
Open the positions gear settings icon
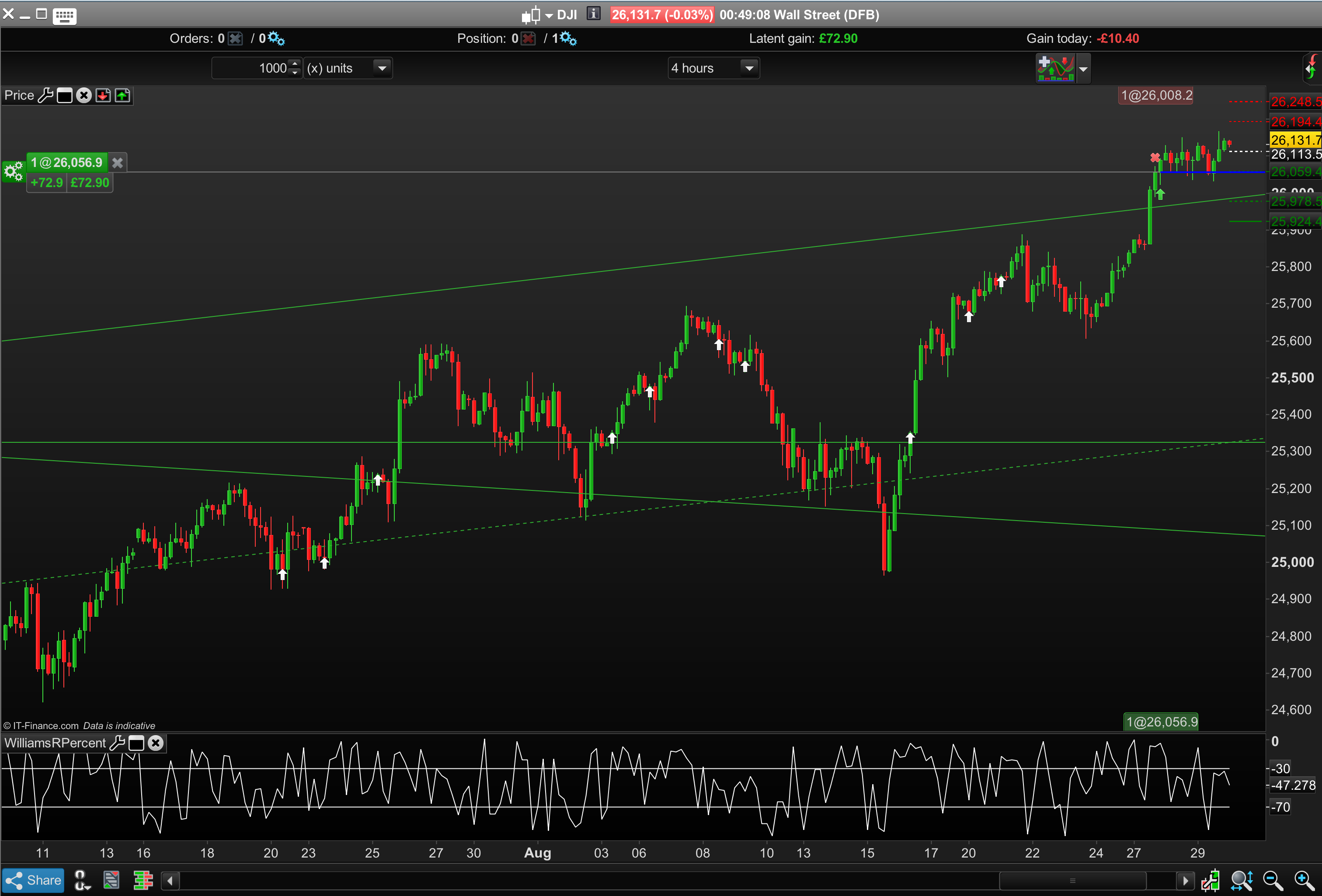[x=567, y=39]
